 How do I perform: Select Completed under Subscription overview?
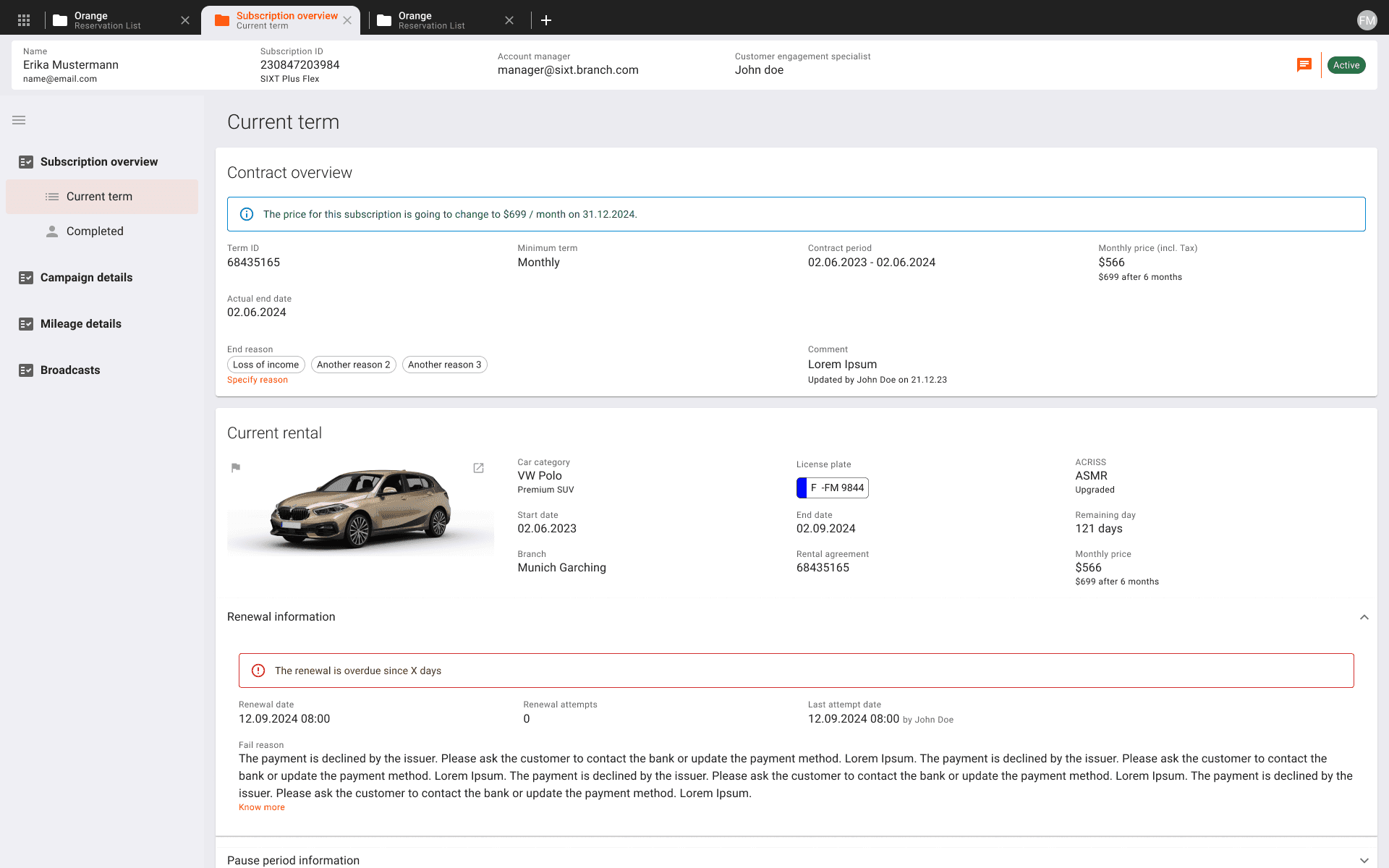click(x=95, y=231)
